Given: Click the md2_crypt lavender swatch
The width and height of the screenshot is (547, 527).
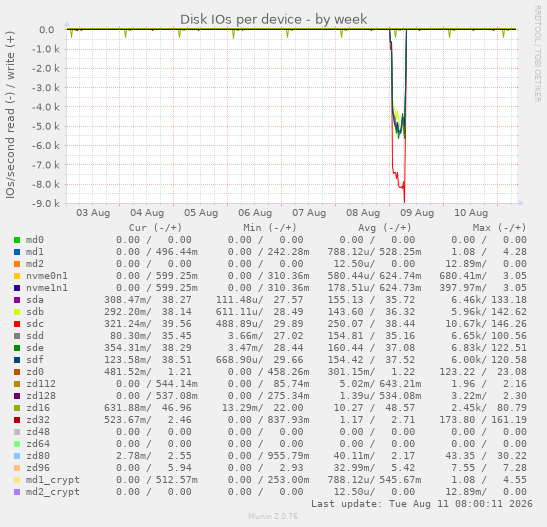Looking at the screenshot, I should [x=17, y=492].
